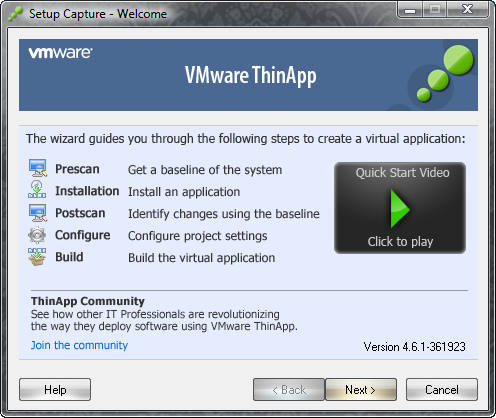
Task: Click the Quick Start Video thumbnail title
Action: point(402,173)
